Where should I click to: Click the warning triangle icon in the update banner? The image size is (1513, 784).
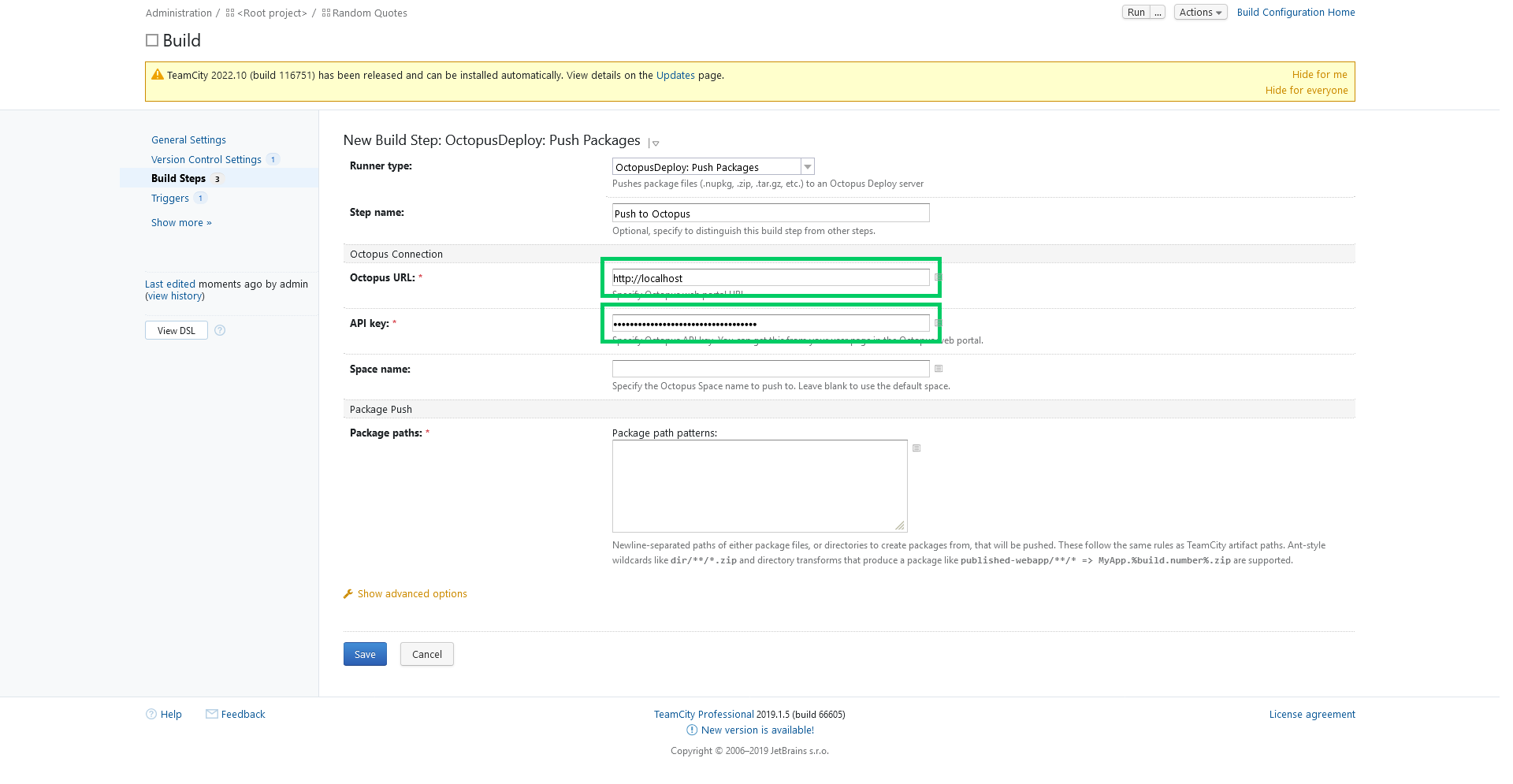coord(158,75)
